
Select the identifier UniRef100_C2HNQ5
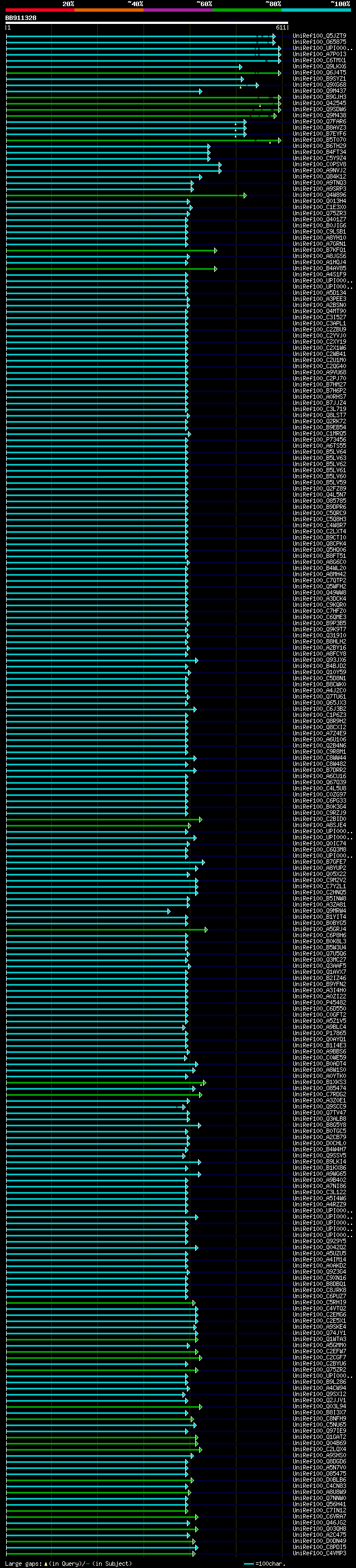pyautogui.click(x=319, y=892)
